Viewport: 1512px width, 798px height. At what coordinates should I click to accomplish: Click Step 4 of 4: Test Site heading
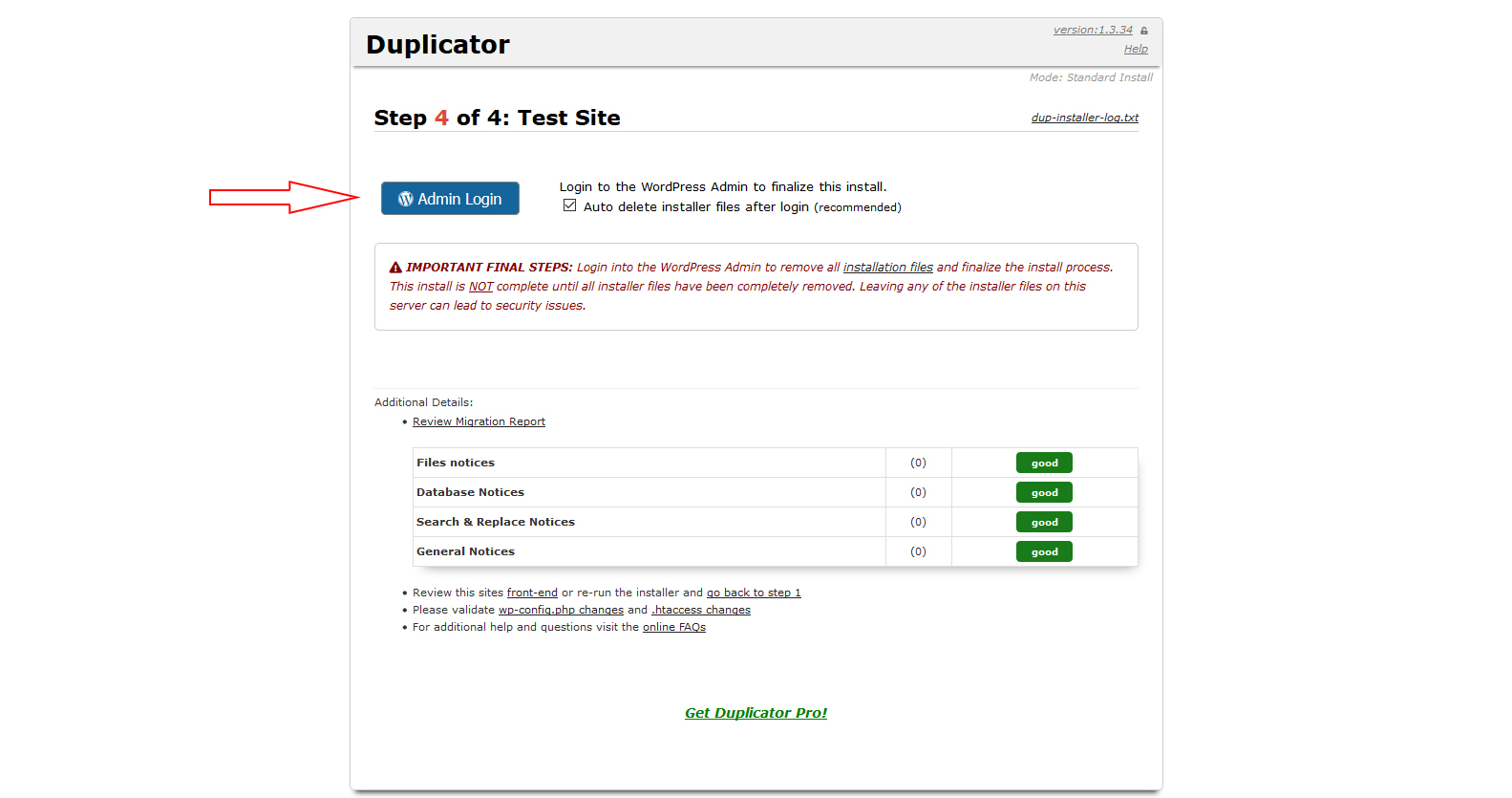(497, 118)
